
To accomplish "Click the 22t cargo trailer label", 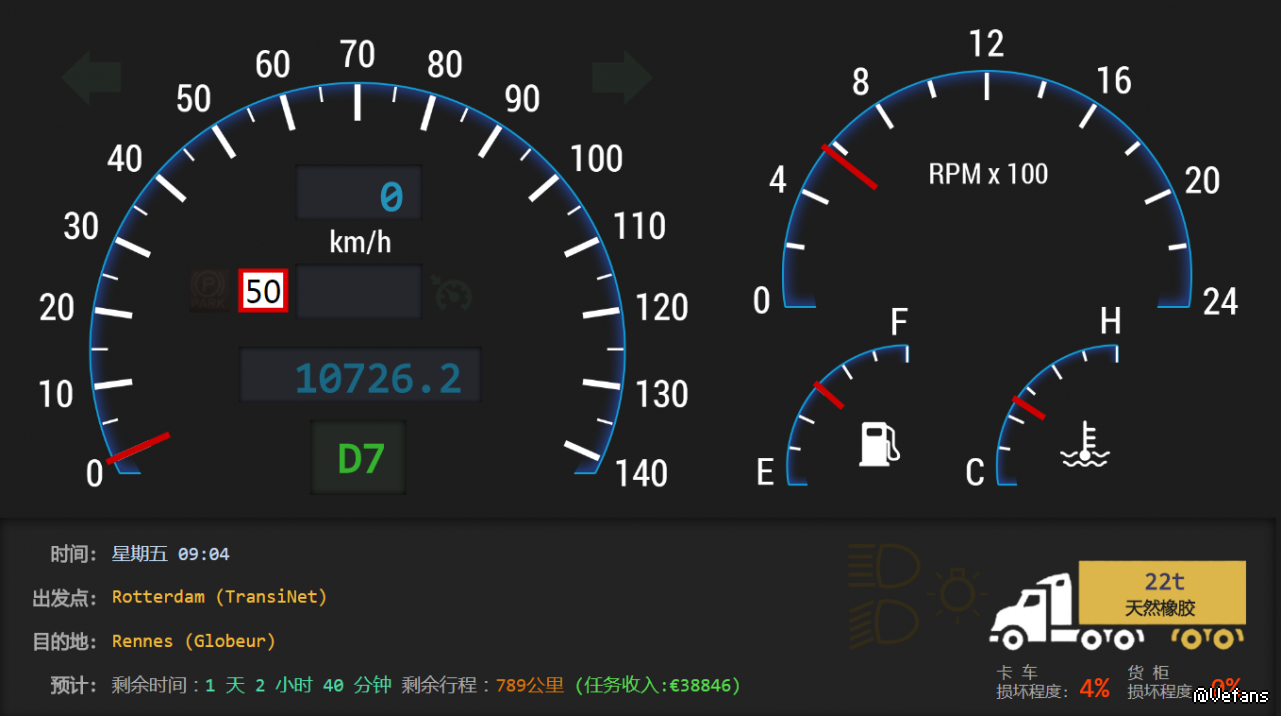I will click(1162, 593).
